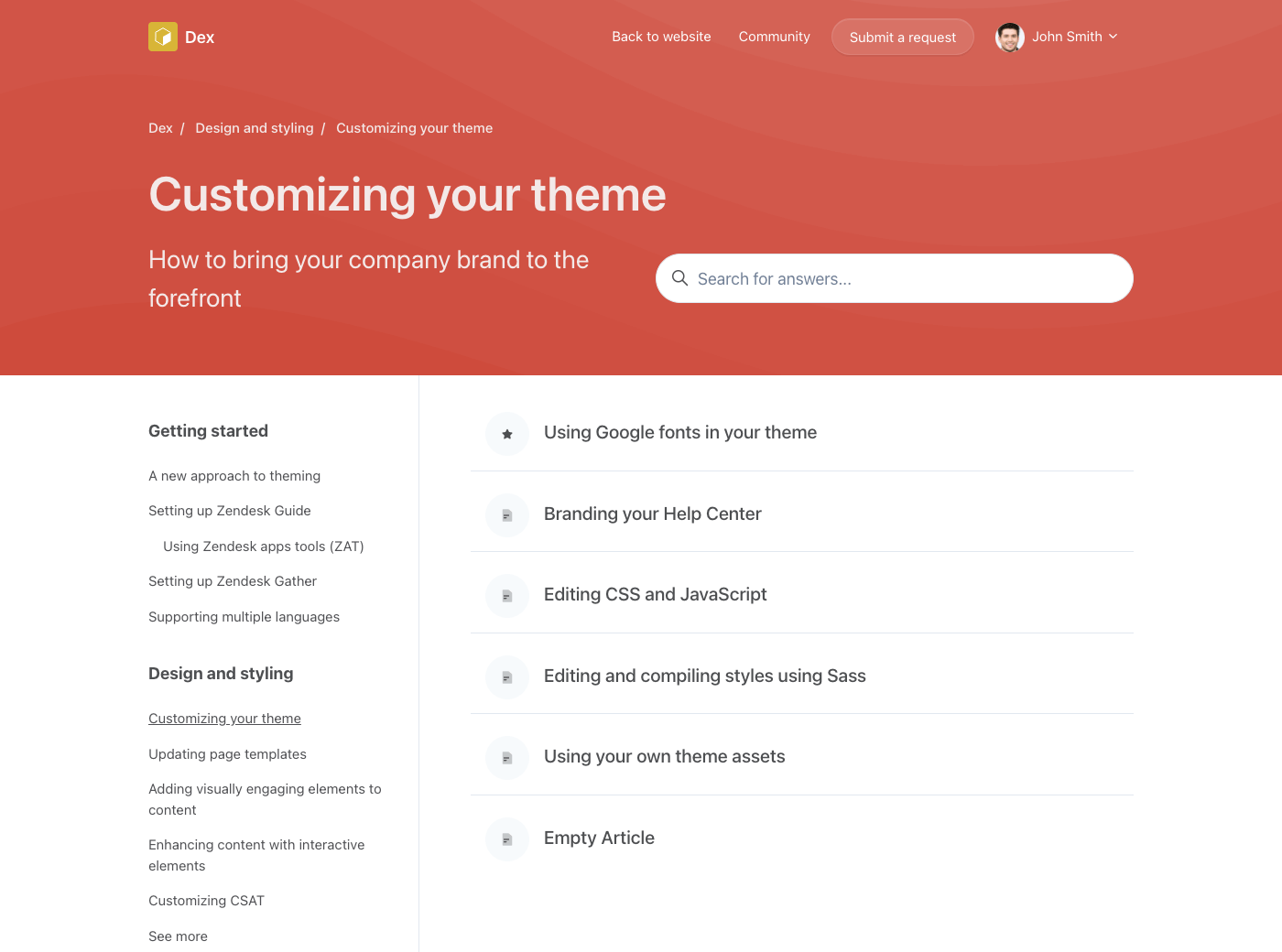
Task: Open the John Smith user dropdown chevron
Action: point(1114,37)
